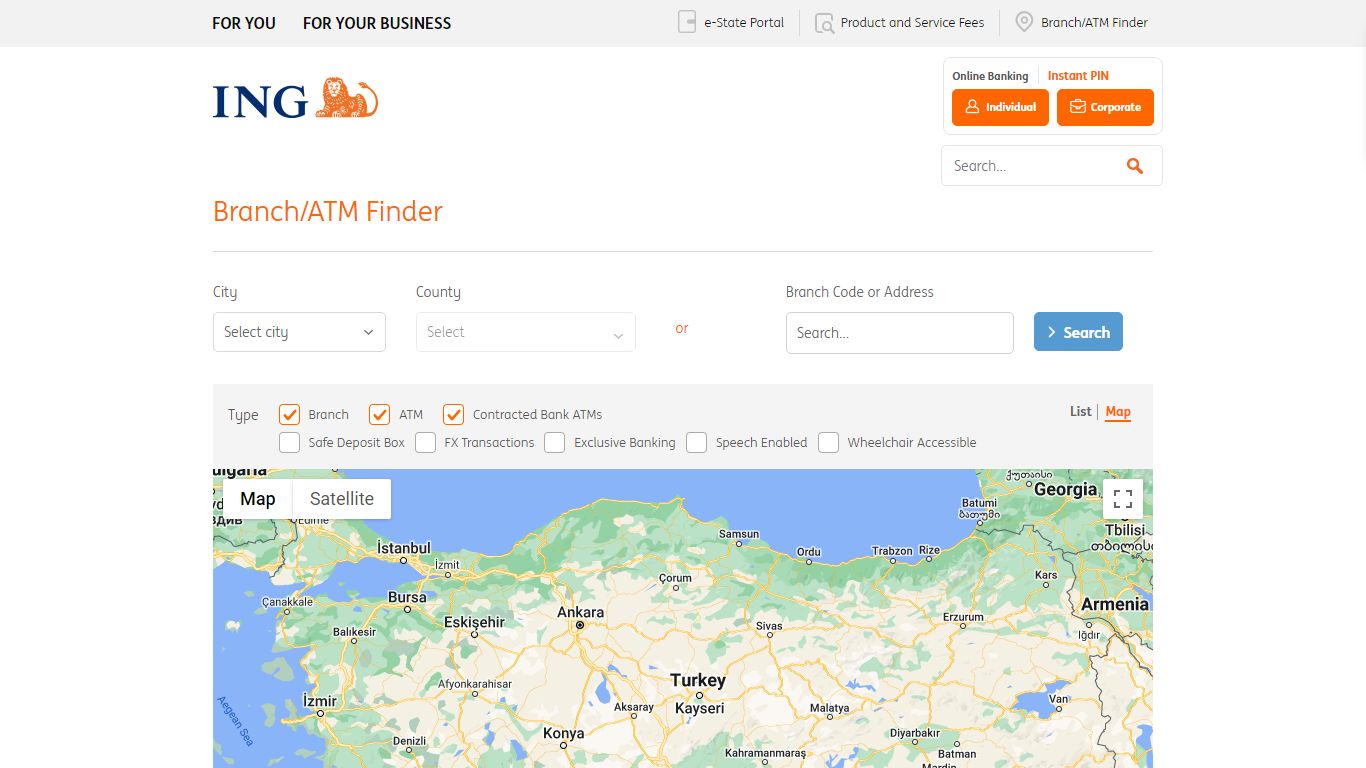Image resolution: width=1366 pixels, height=768 pixels.
Task: Click the blue Search button
Action: 1078,332
